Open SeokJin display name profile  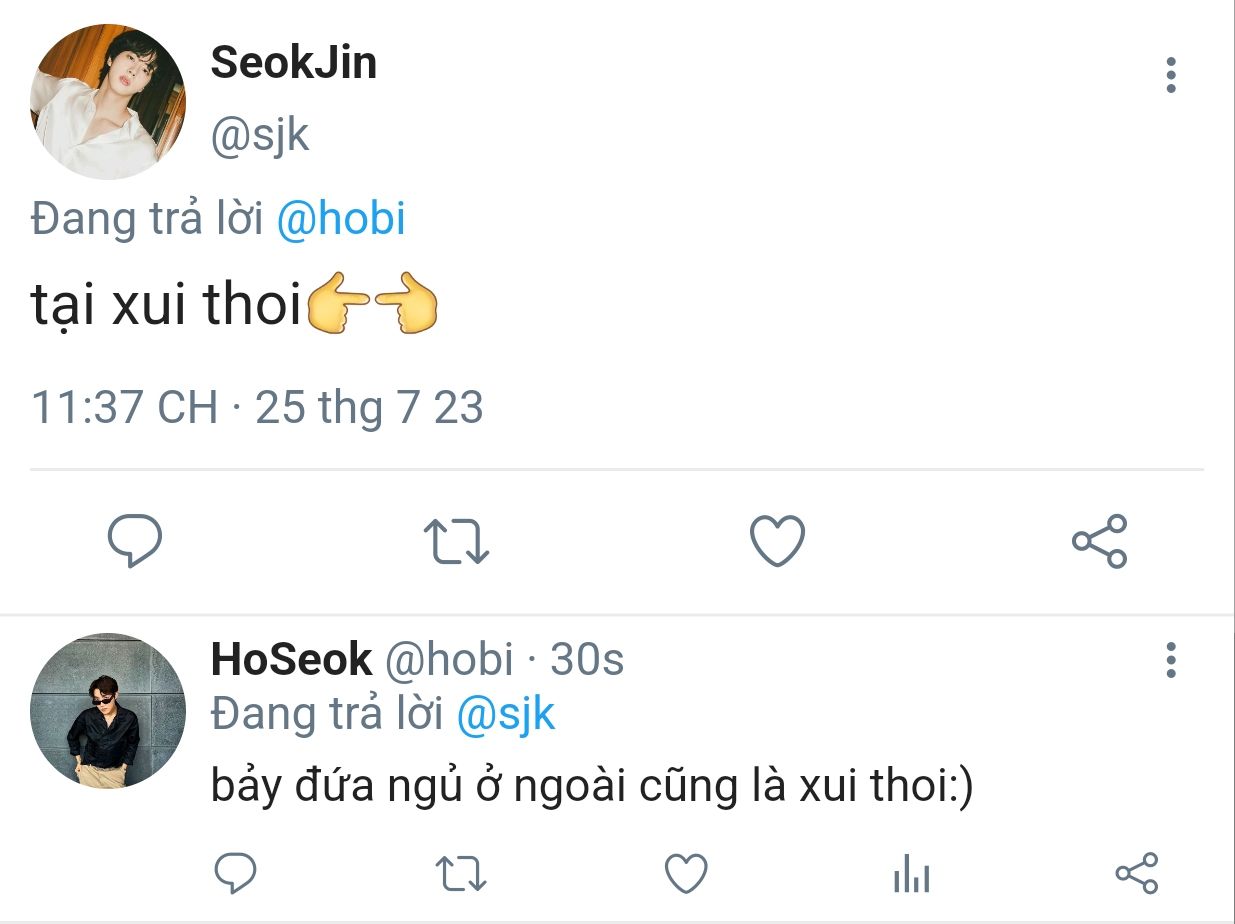(293, 63)
